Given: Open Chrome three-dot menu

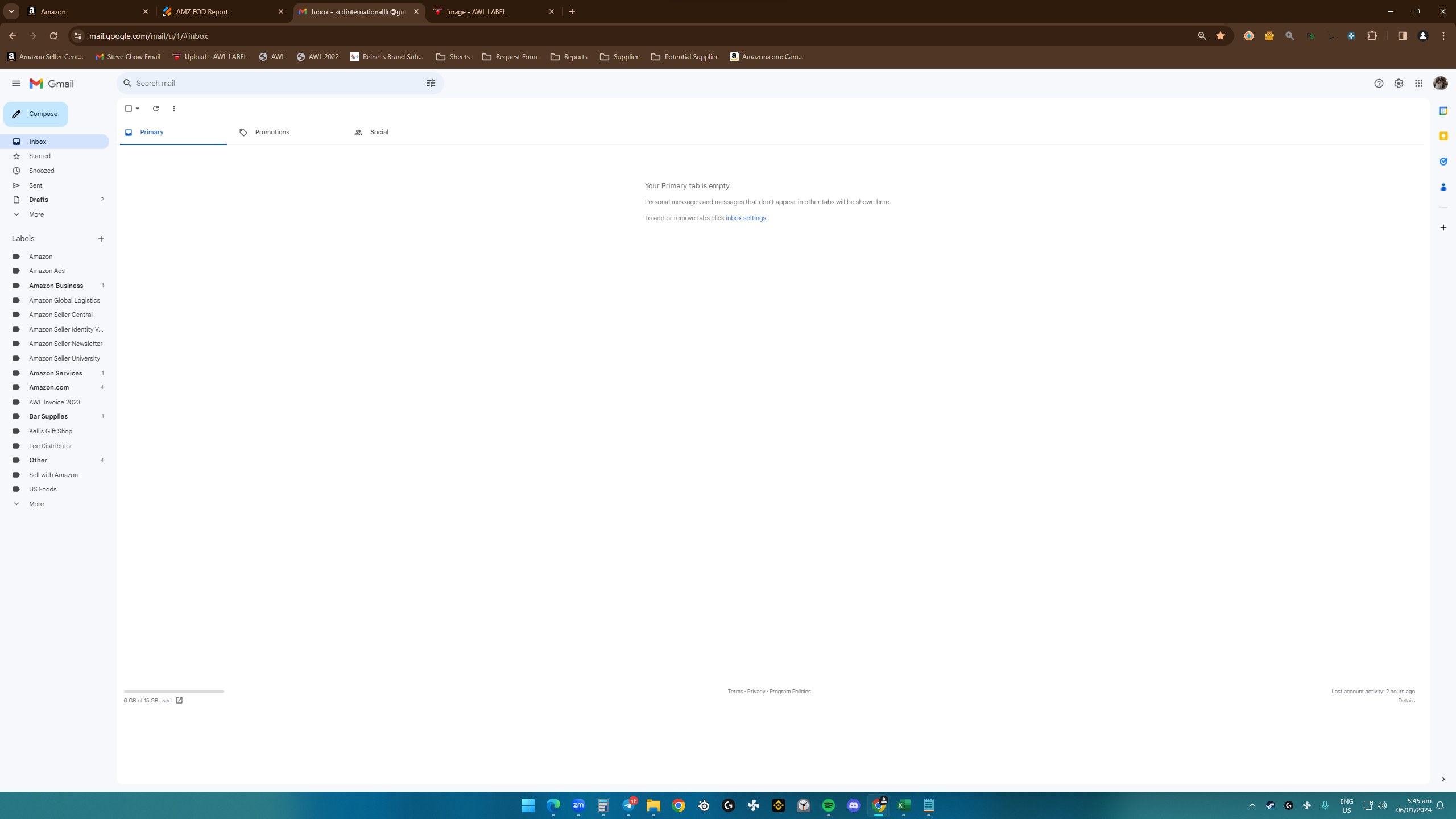Looking at the screenshot, I should [1443, 36].
